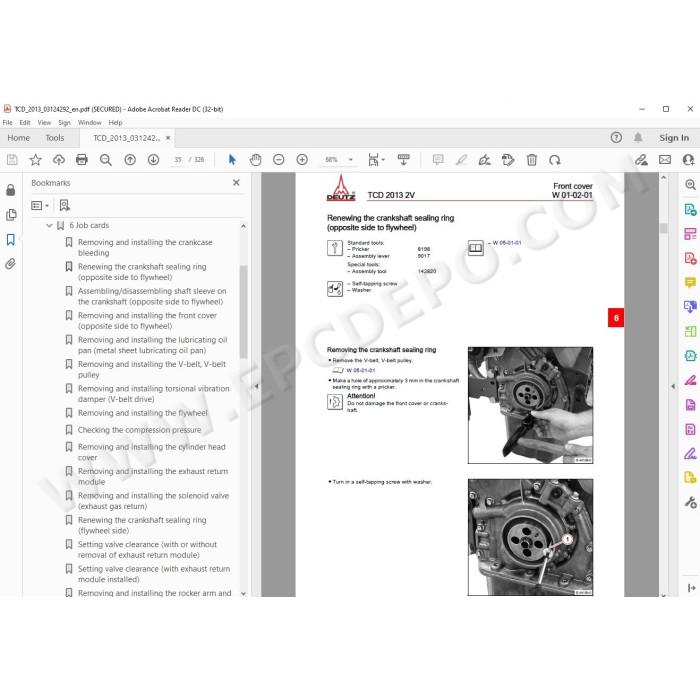Click the Save file icon in toolbar

tap(12, 160)
